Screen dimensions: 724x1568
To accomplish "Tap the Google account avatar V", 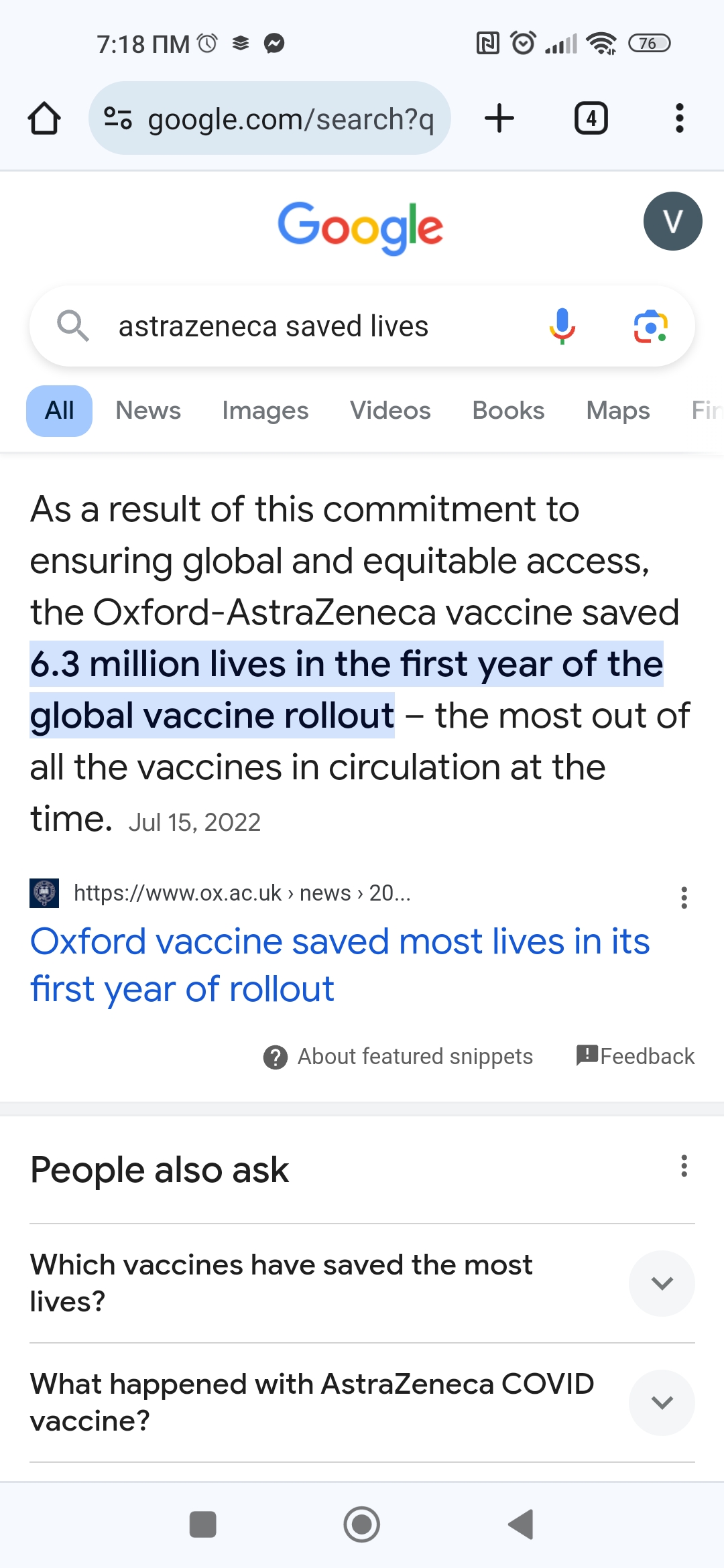I will pos(672,221).
